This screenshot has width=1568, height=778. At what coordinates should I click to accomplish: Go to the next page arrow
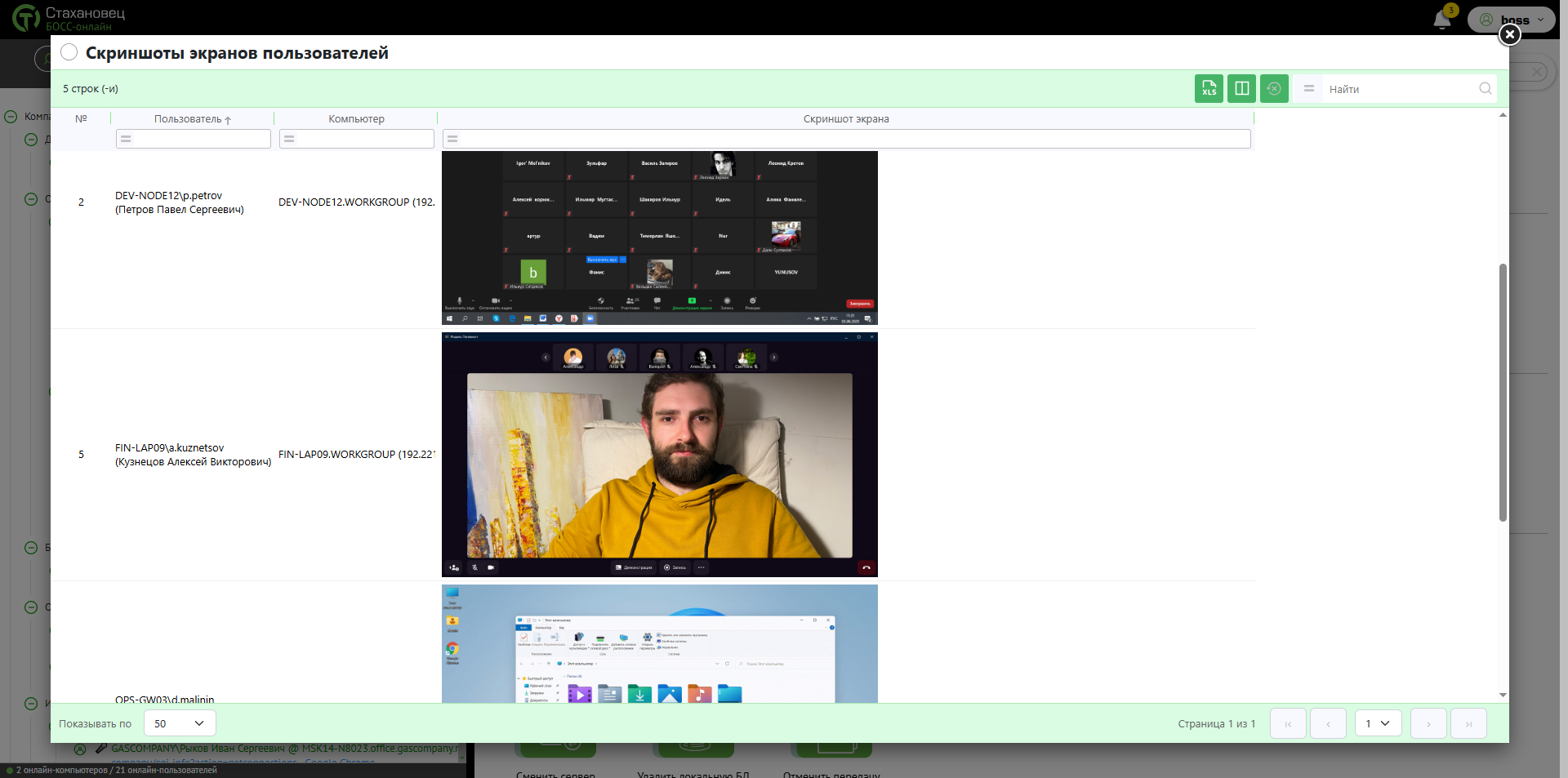(1428, 723)
